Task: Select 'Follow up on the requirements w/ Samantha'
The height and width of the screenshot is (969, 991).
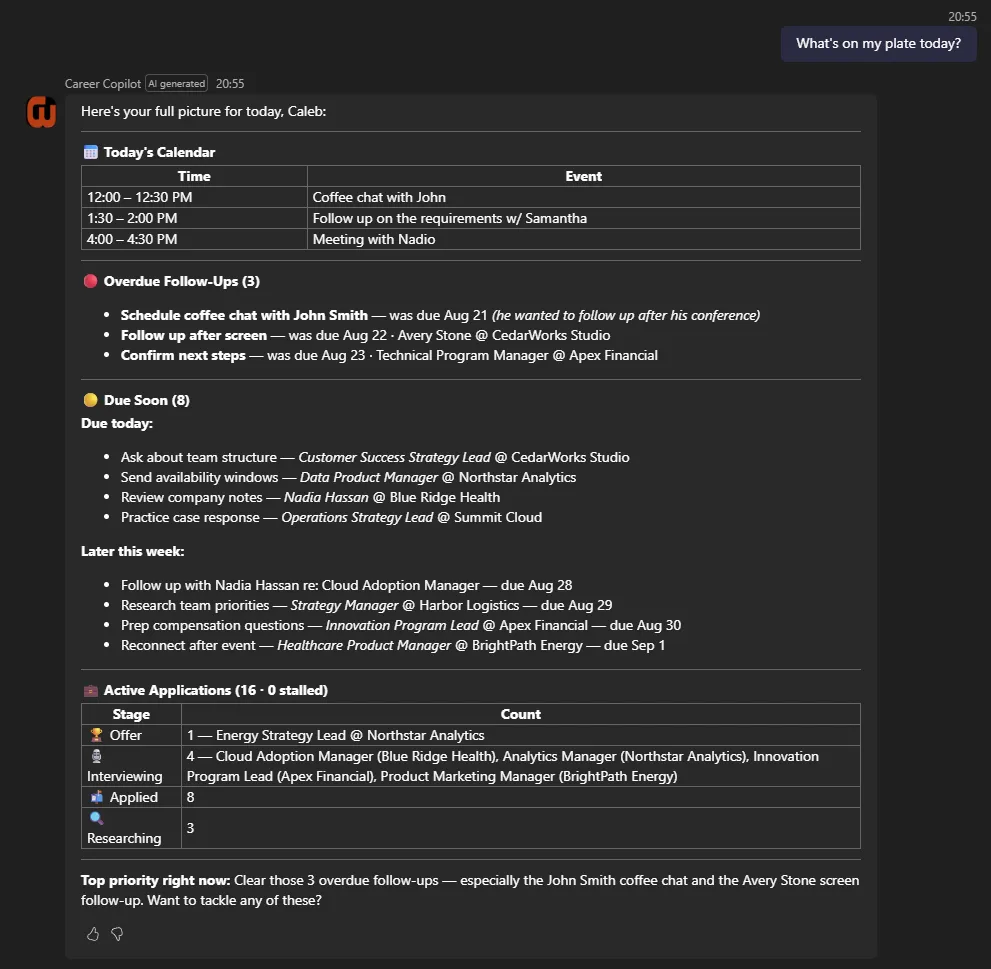Action: pyautogui.click(x=583, y=218)
